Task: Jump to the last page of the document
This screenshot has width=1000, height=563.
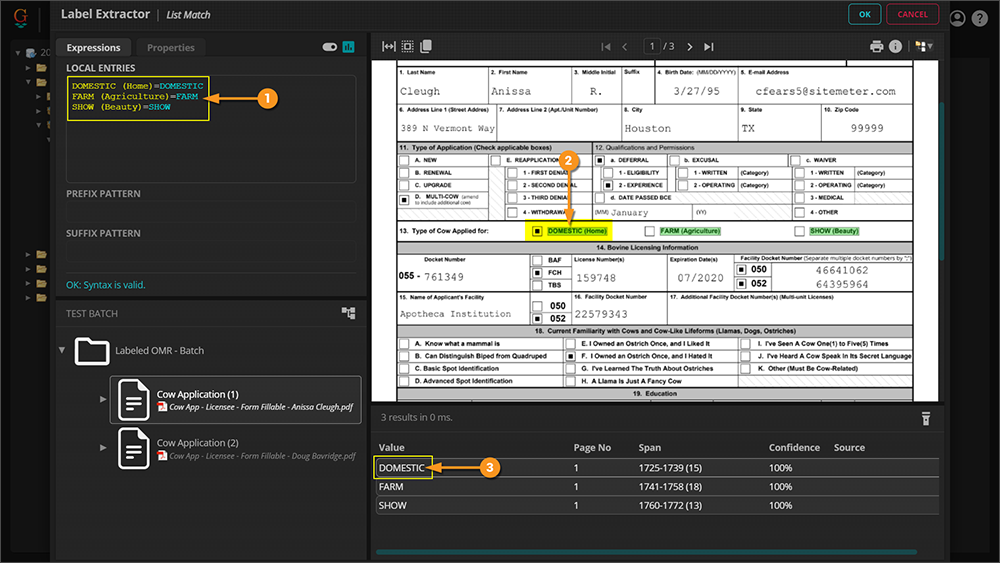Action: click(709, 47)
